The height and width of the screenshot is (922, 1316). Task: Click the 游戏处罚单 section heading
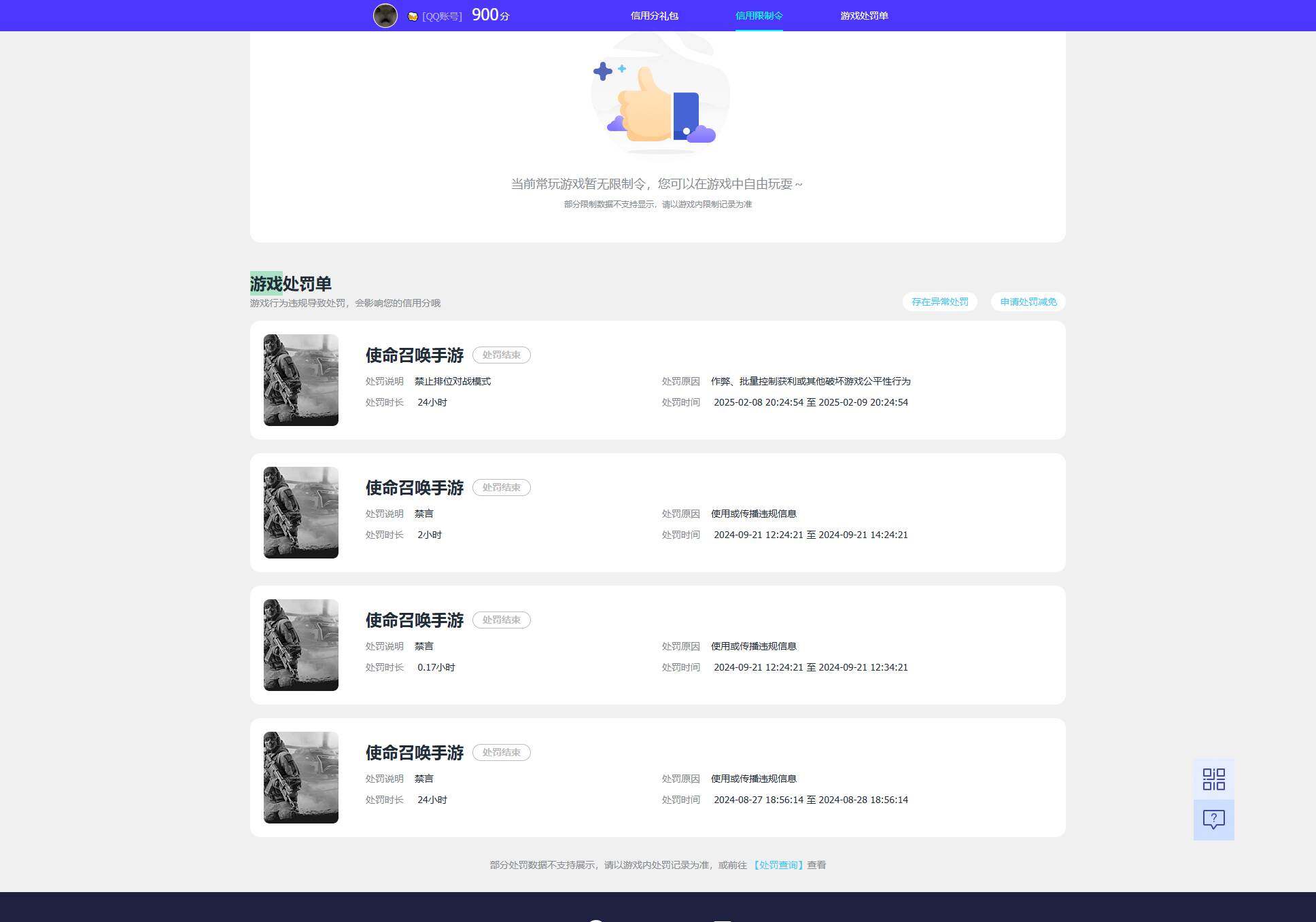(291, 283)
